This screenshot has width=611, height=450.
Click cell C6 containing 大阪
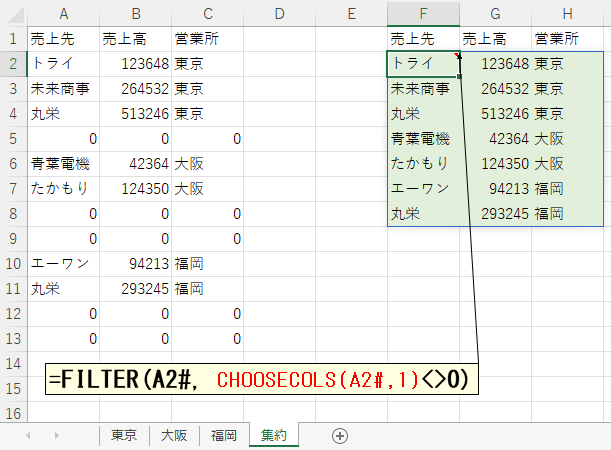coord(208,164)
